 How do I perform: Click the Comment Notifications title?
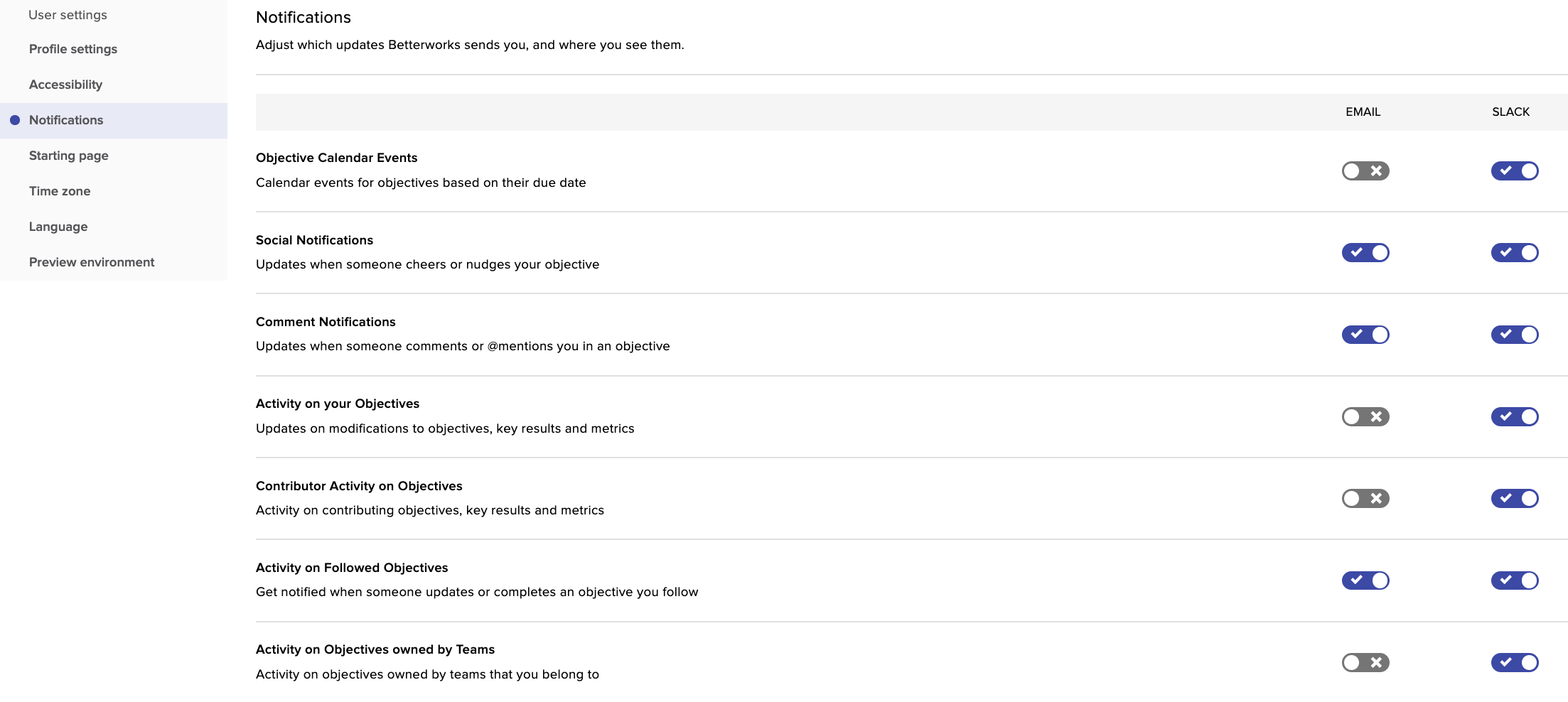point(326,322)
